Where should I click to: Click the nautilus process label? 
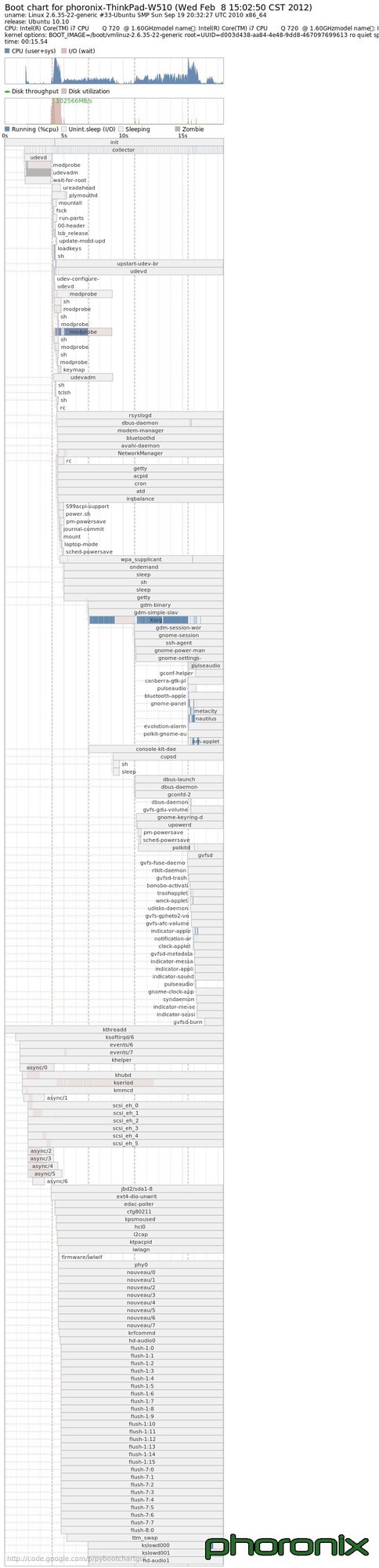[206, 718]
